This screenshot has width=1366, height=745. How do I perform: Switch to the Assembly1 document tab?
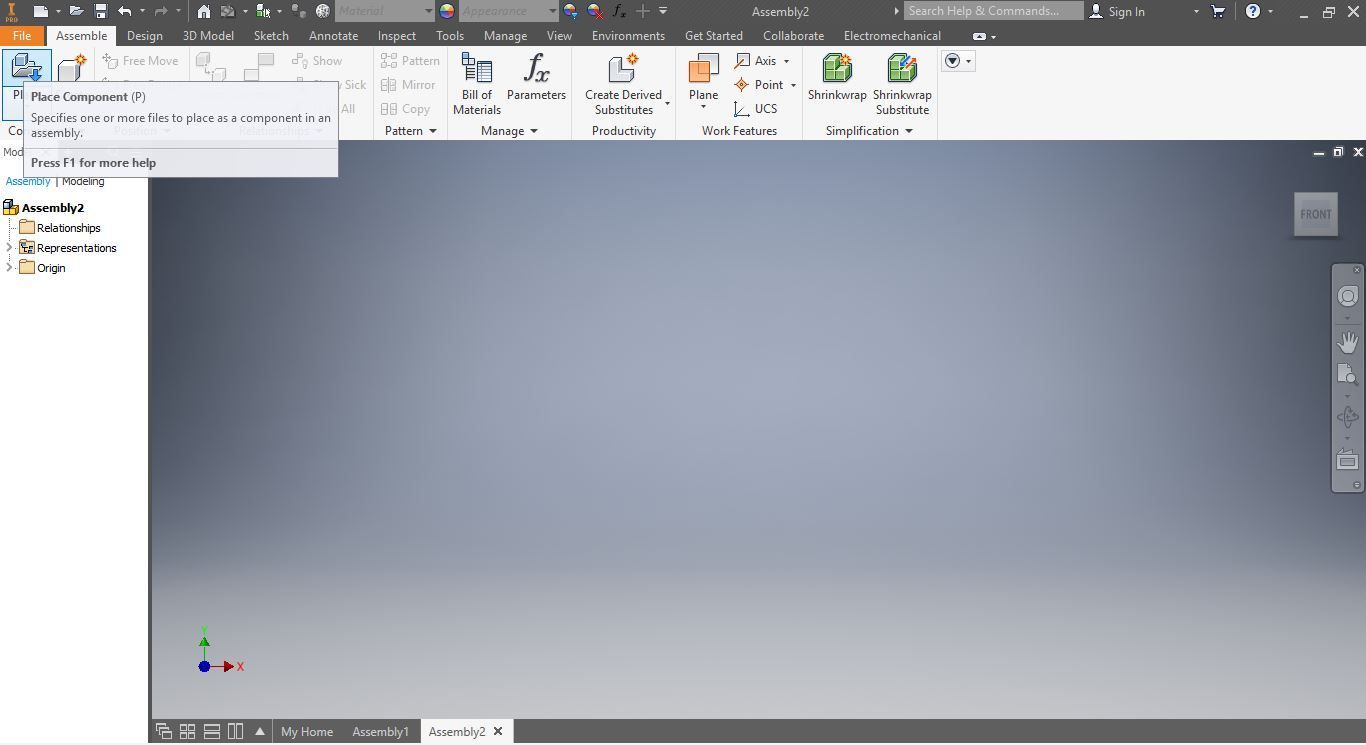(380, 731)
